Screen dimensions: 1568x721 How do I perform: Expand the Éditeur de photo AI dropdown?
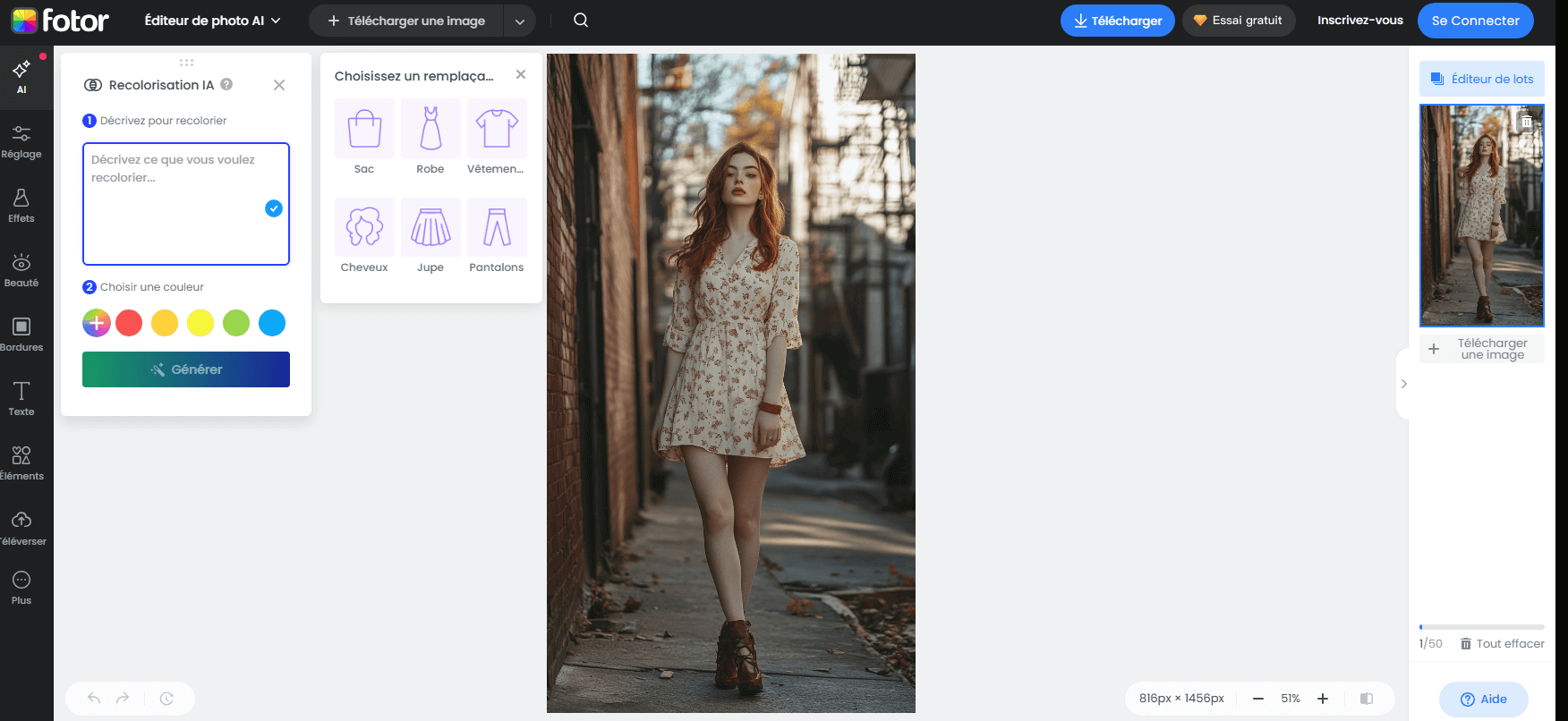coord(213,21)
